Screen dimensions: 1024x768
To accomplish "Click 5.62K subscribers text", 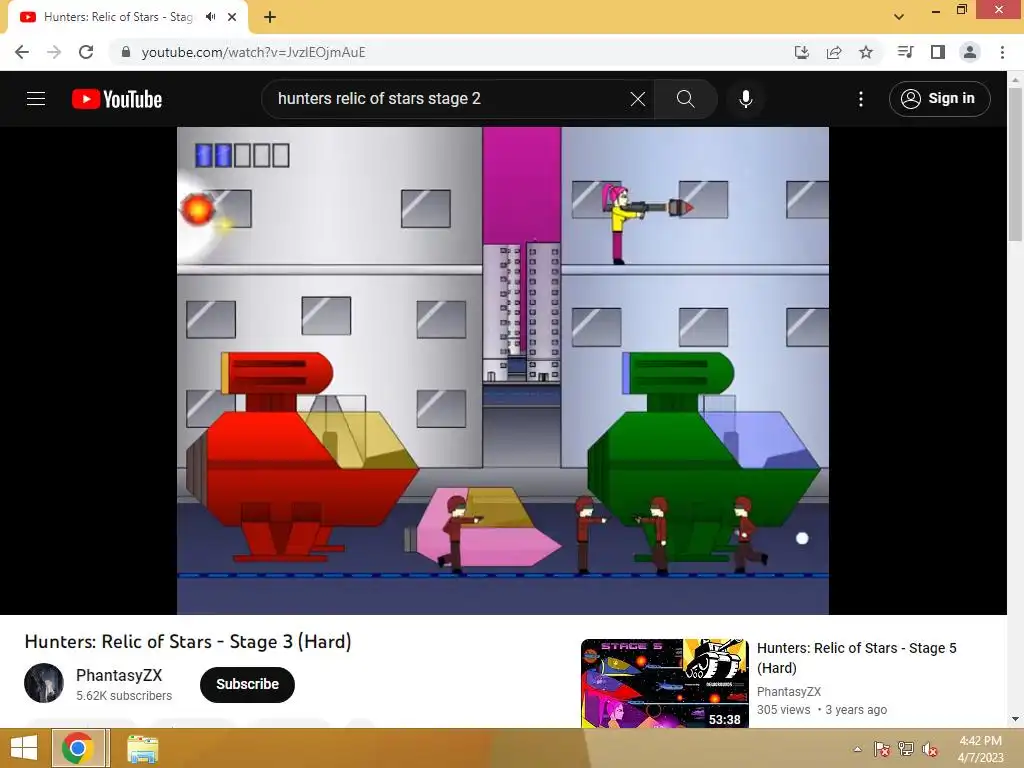I will point(124,696).
